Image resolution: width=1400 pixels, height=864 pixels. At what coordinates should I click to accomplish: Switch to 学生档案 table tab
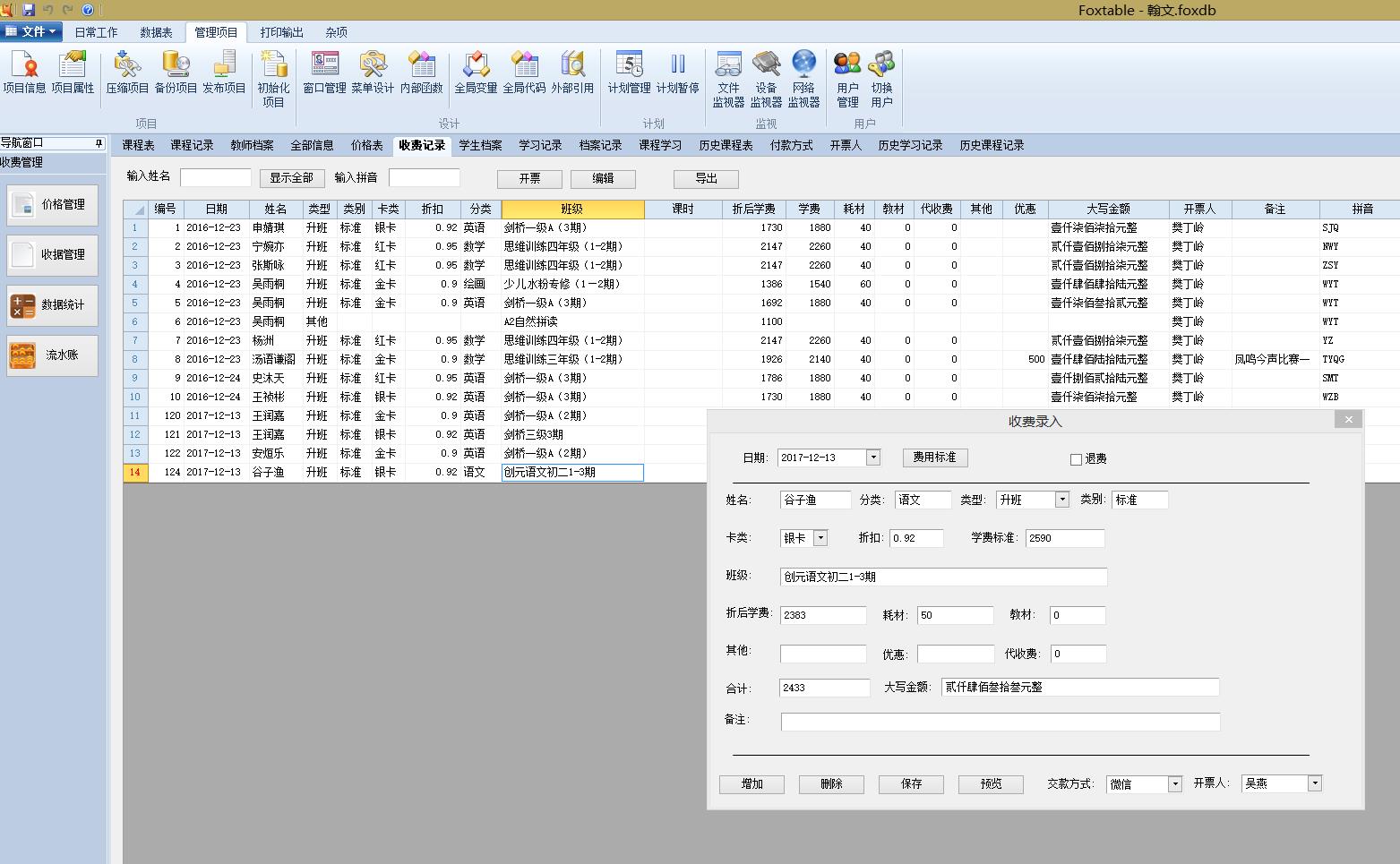click(480, 145)
